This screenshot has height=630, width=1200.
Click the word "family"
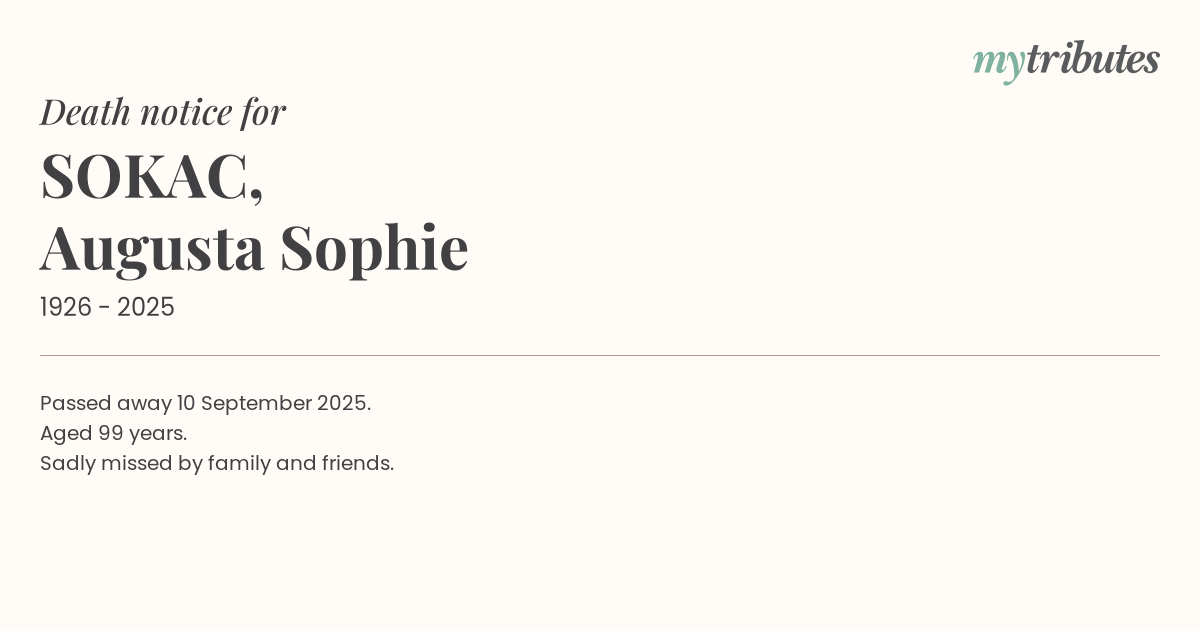[x=239, y=463]
